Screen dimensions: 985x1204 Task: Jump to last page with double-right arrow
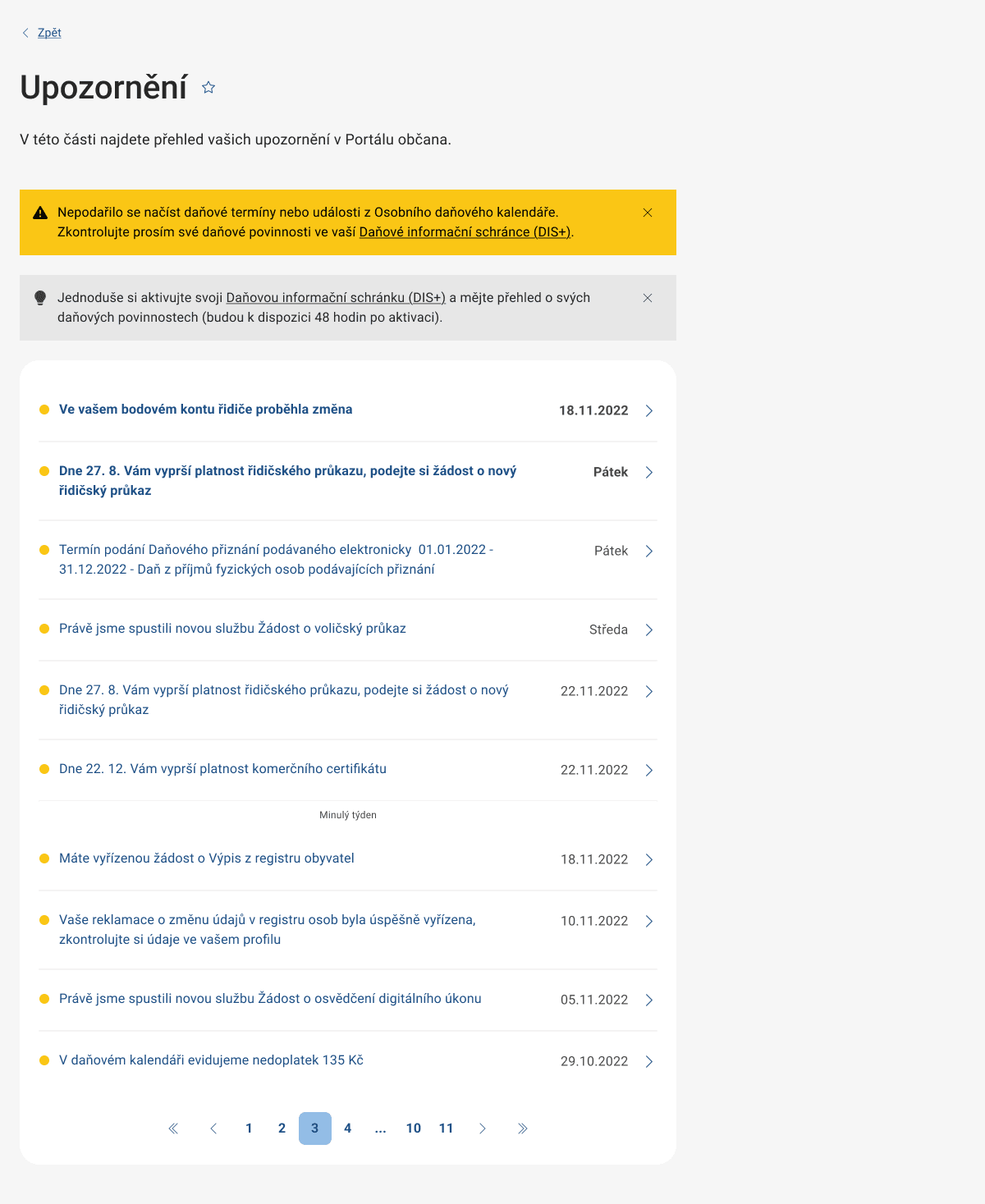pyautogui.click(x=522, y=1128)
